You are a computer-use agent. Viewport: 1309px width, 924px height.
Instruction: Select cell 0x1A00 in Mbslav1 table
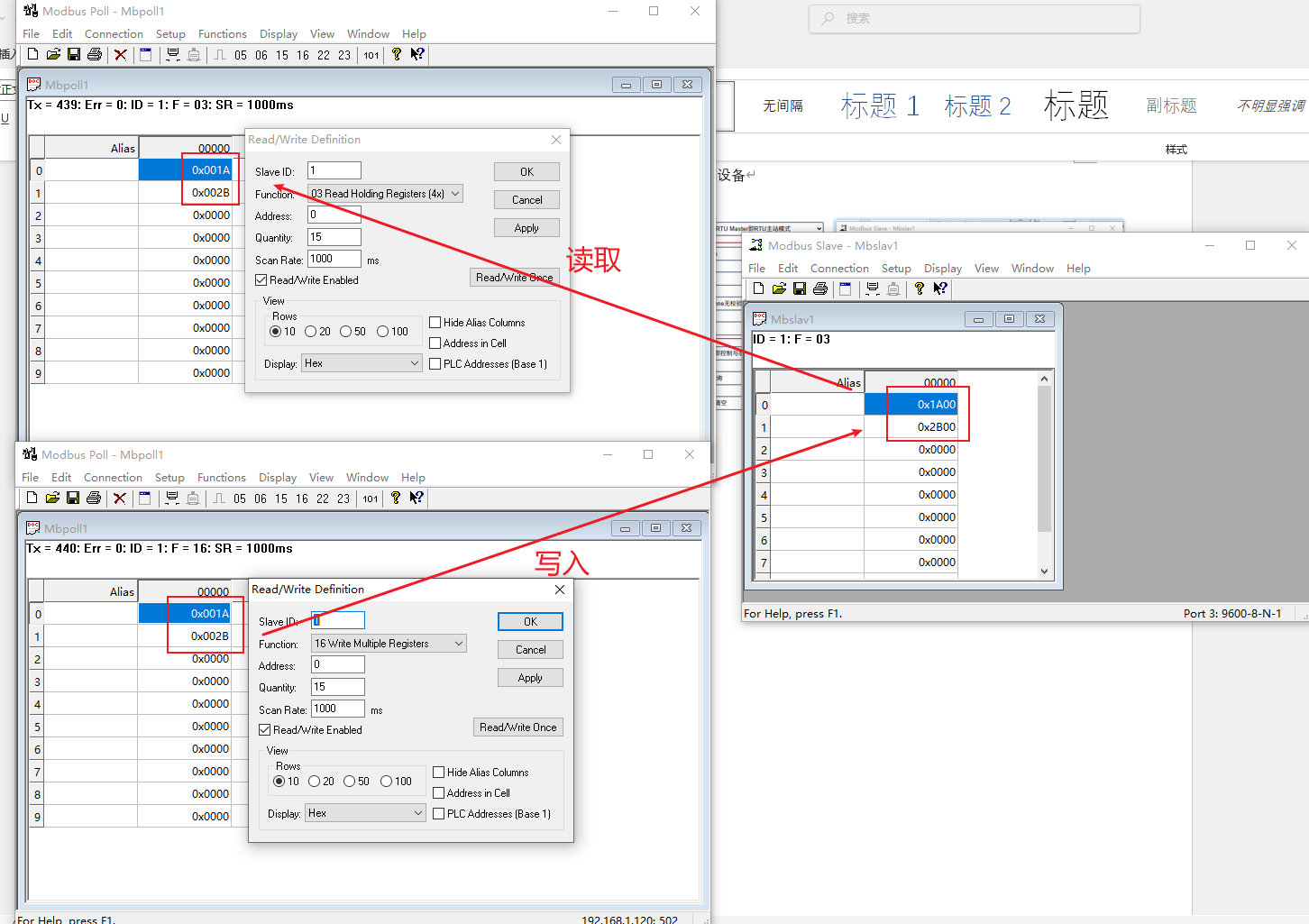(911, 405)
